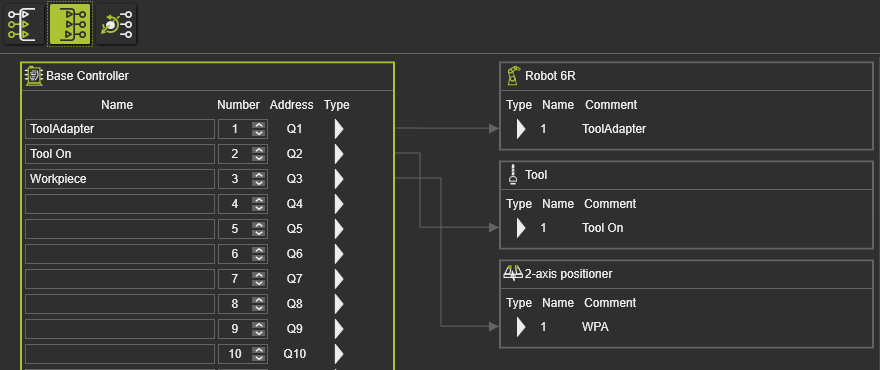Click Tool panel Tool On signal arrow

coord(521,227)
